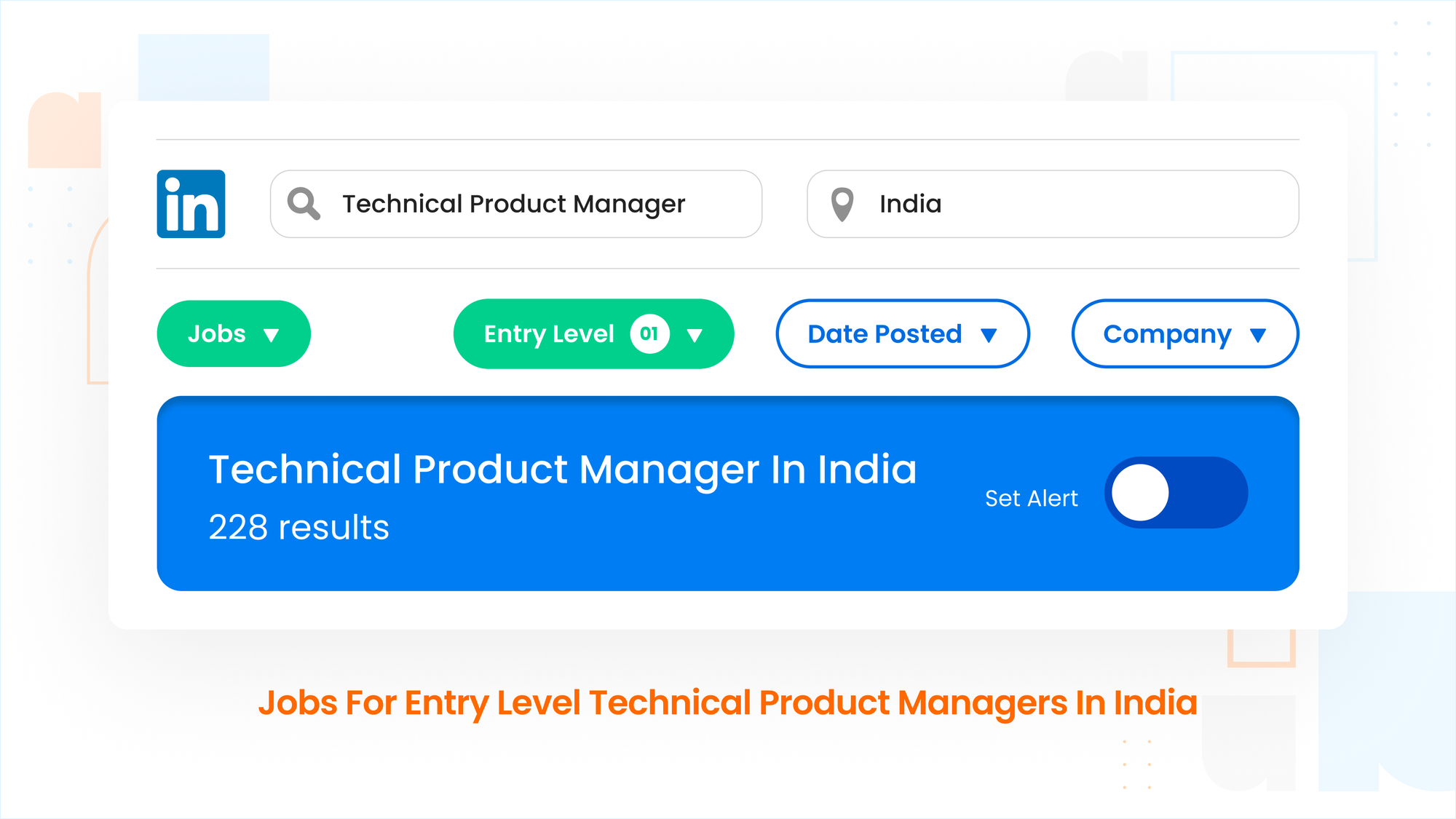Click the LinkedIn logo icon
The height and width of the screenshot is (819, 1456).
point(191,204)
